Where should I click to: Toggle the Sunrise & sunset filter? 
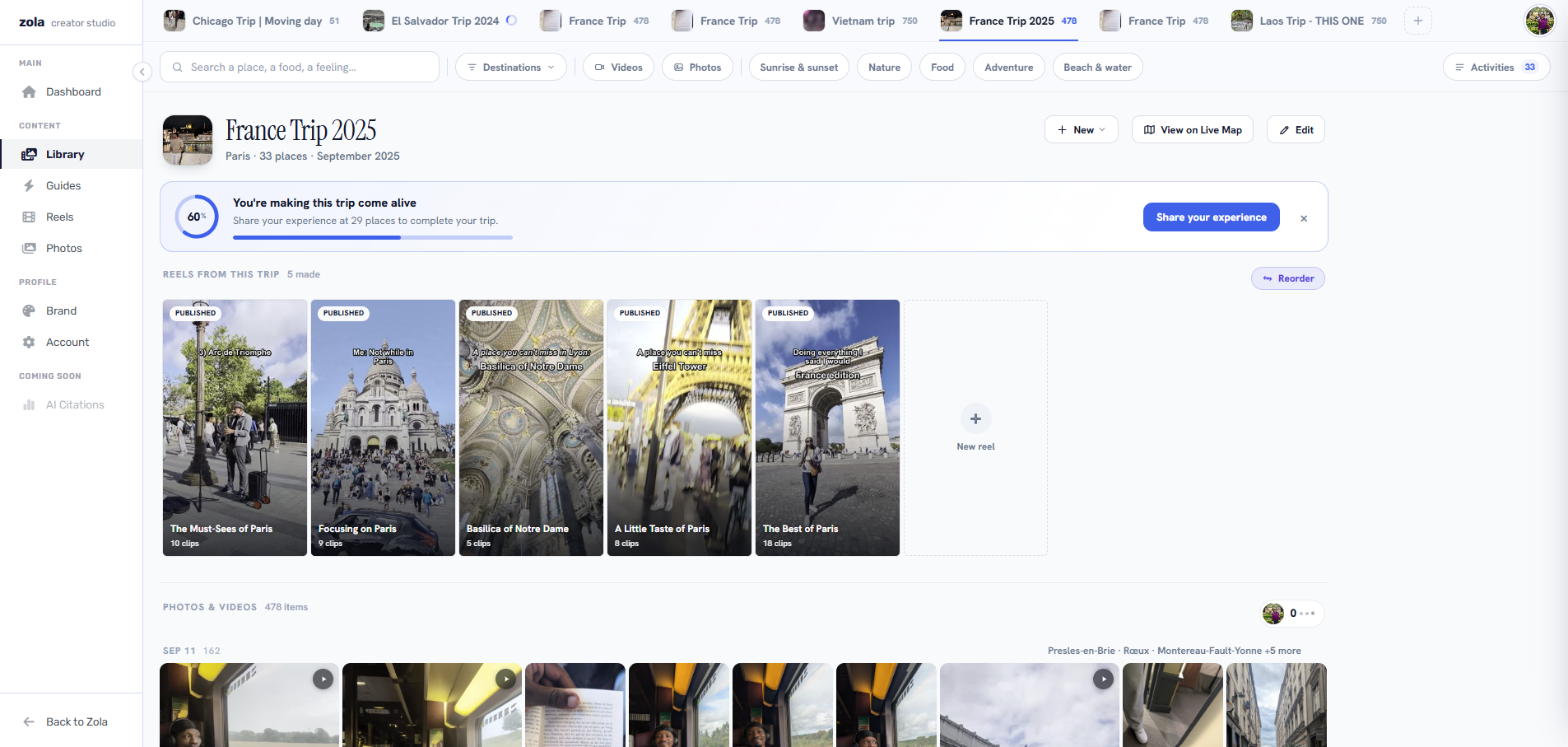pos(799,68)
